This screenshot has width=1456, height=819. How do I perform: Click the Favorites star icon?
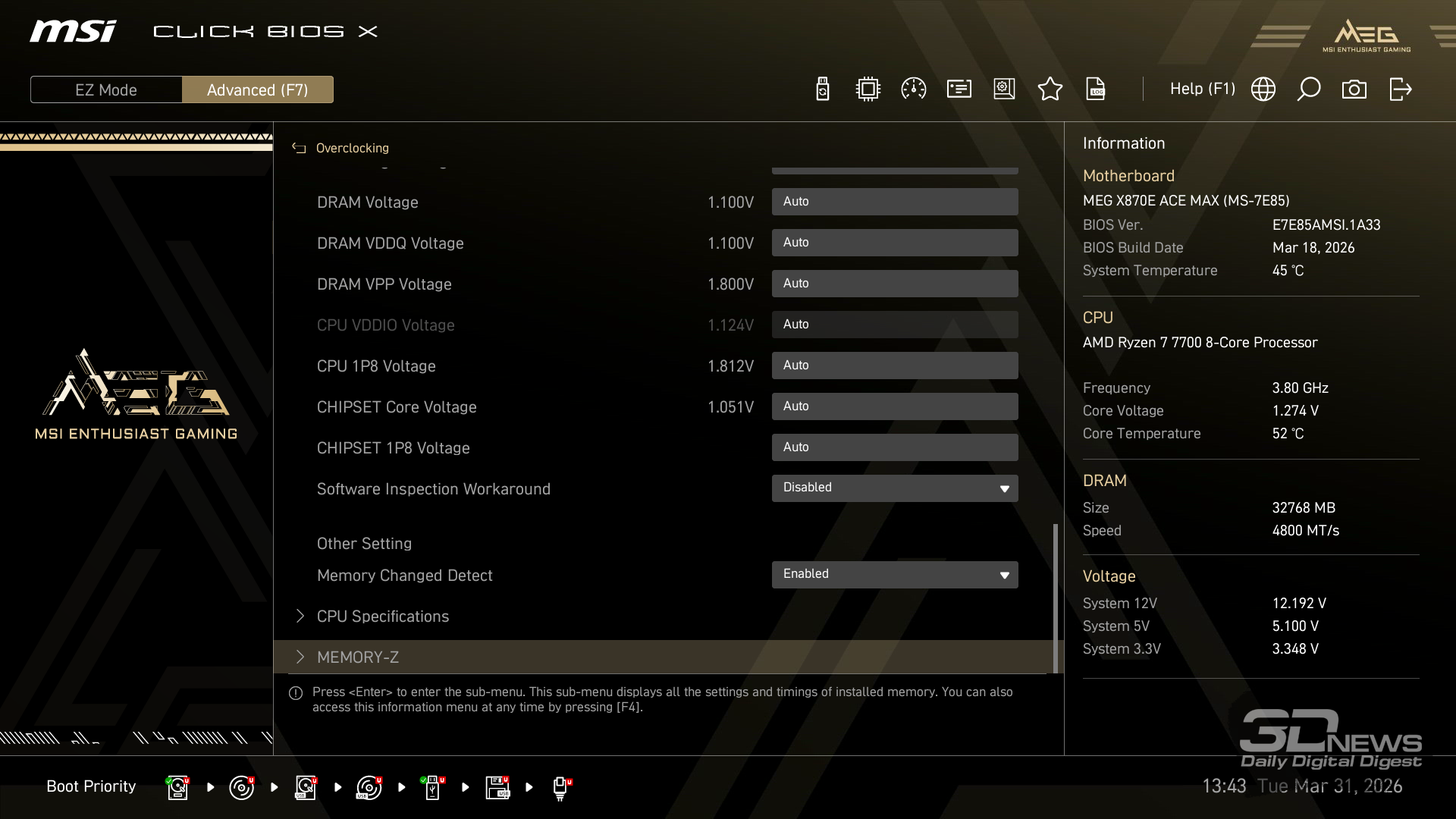pos(1050,89)
